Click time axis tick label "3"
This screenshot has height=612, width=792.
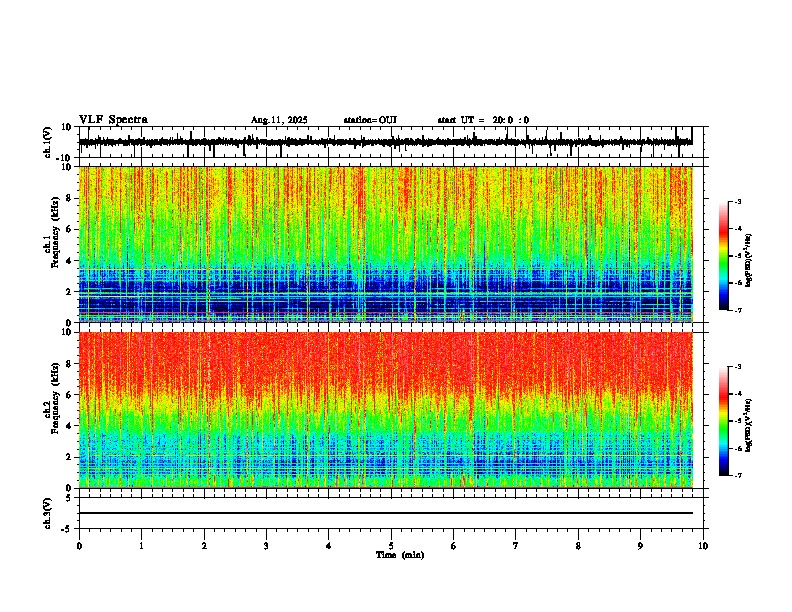266,546
